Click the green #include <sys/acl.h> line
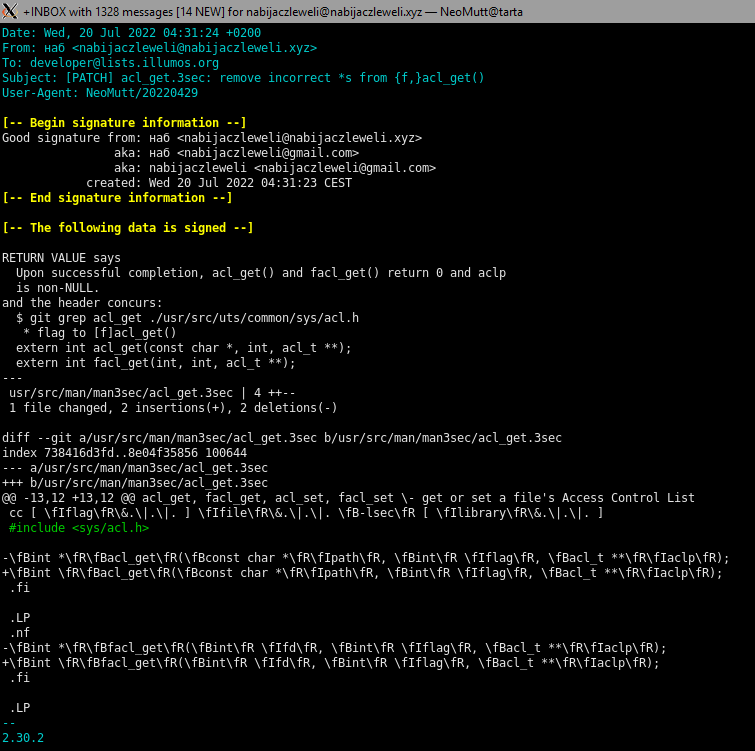 79,528
